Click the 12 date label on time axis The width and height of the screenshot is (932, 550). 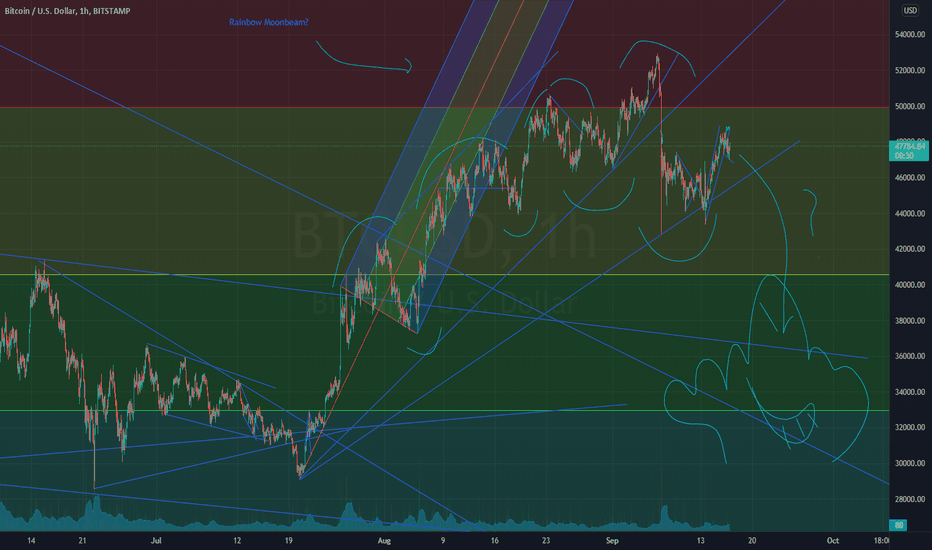pos(237,540)
